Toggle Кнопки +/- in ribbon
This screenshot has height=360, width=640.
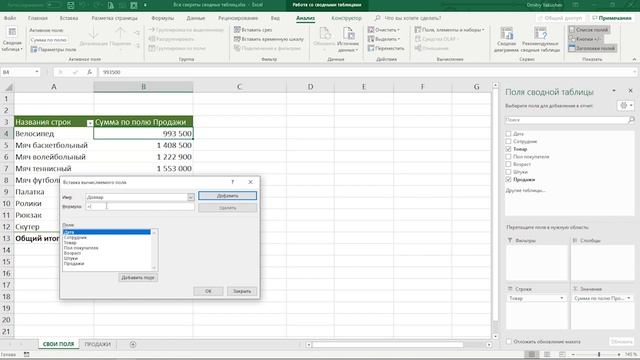(x=585, y=39)
